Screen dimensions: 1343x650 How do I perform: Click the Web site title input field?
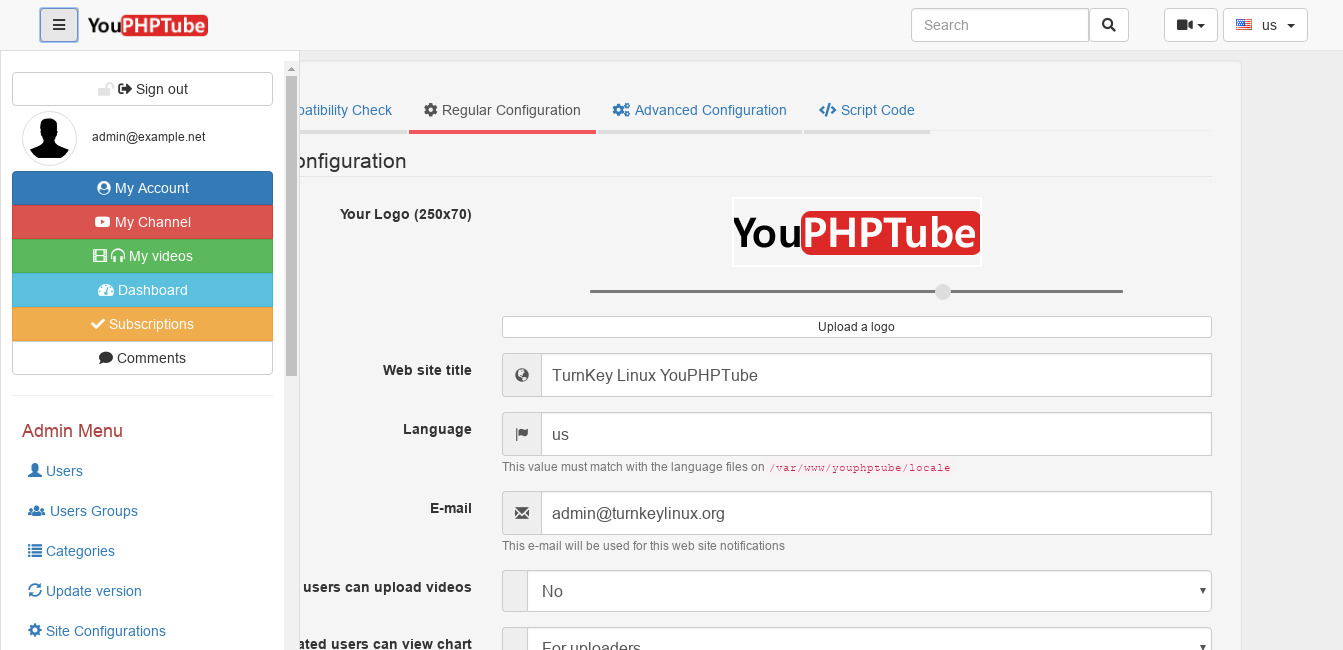click(x=875, y=375)
